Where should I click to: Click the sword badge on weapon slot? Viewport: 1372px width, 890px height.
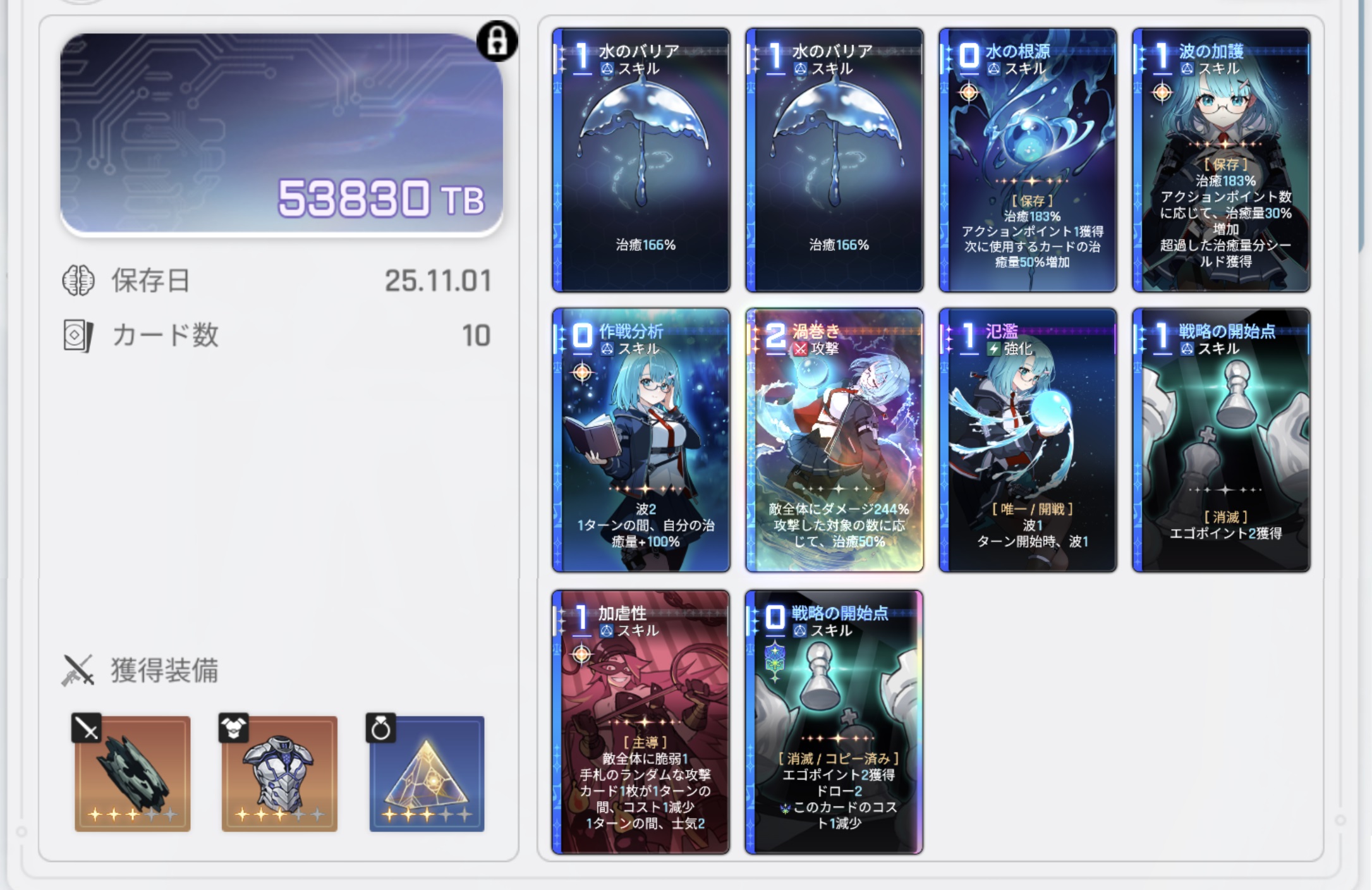[x=87, y=728]
